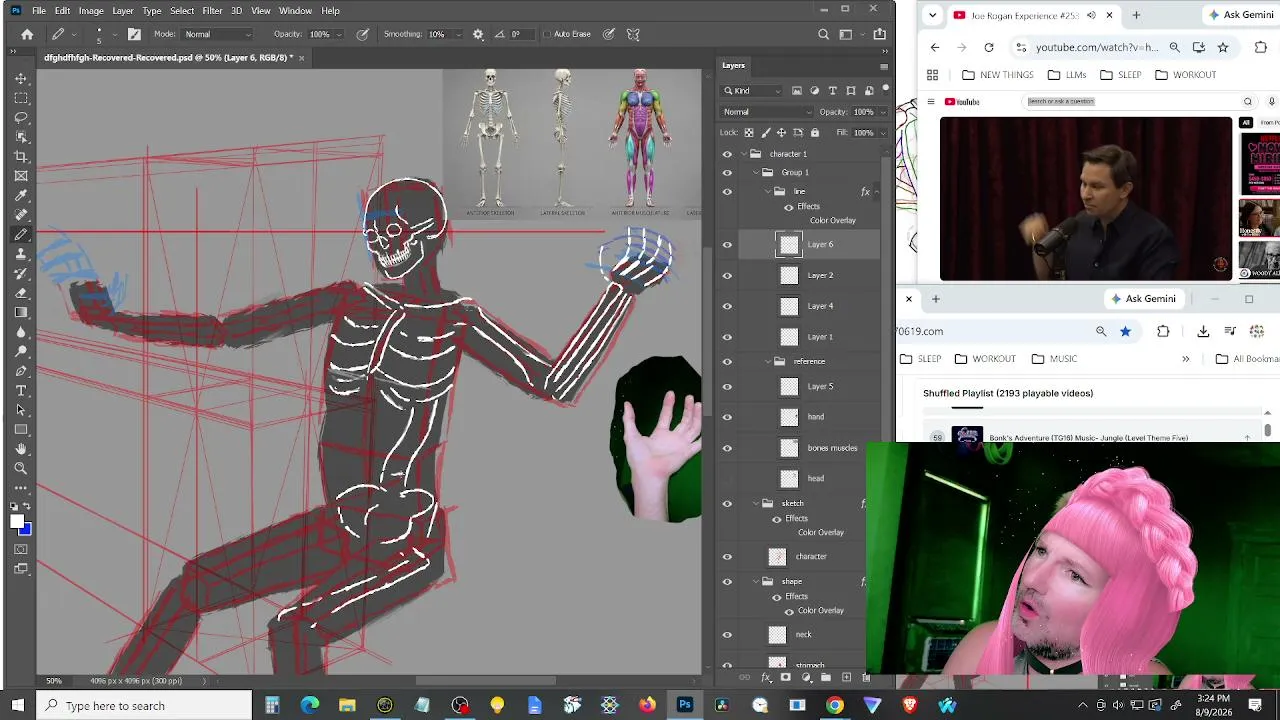Select the Pen tool

click(x=21, y=371)
